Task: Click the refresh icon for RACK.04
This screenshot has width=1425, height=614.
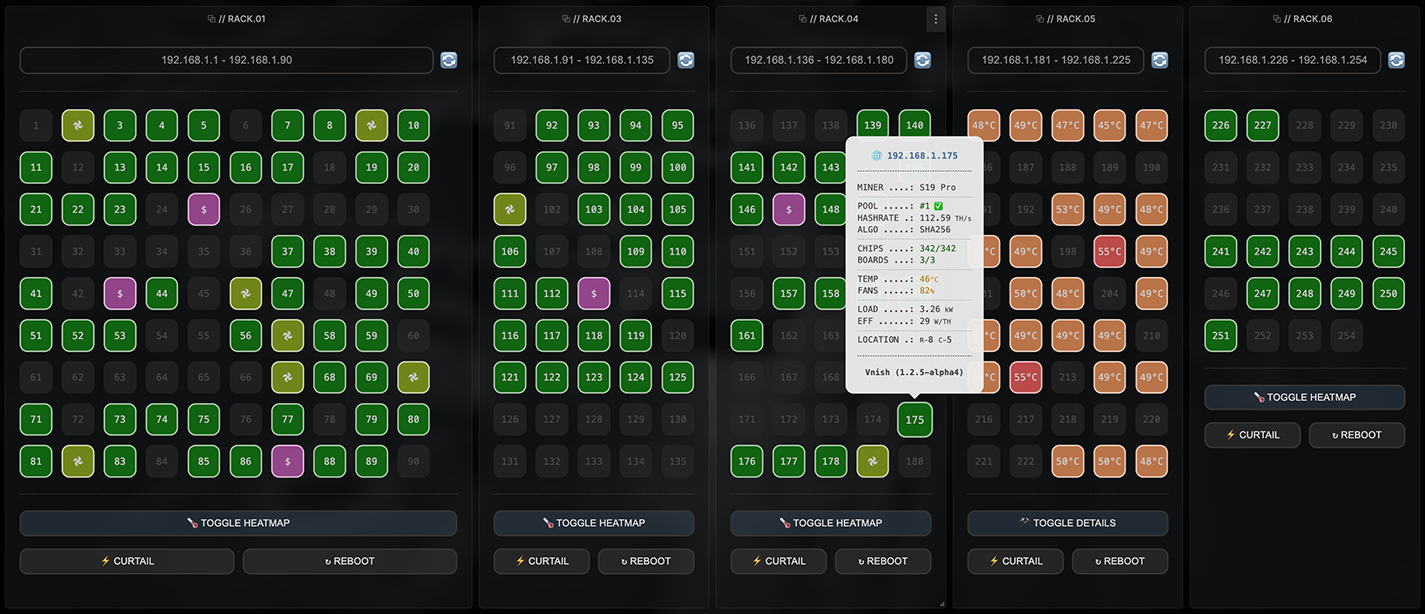Action: point(922,60)
